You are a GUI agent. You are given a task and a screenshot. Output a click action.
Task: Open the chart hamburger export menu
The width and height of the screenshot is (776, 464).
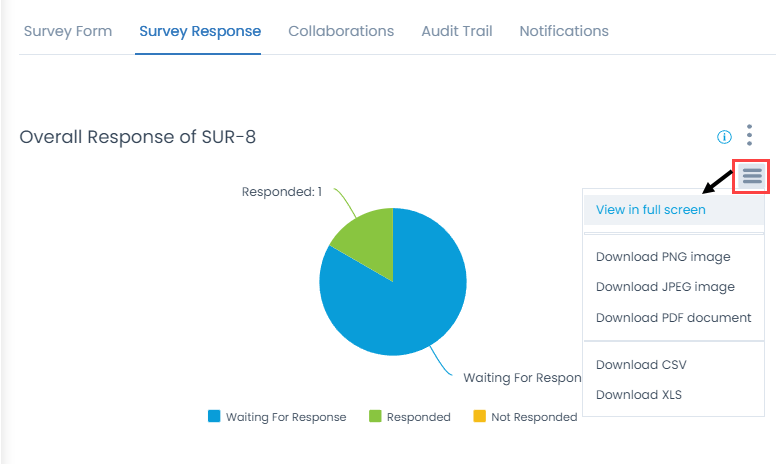coord(752,177)
